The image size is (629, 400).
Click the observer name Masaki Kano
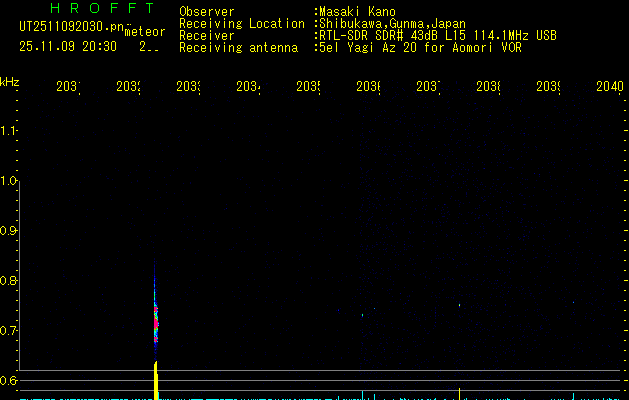point(357,12)
